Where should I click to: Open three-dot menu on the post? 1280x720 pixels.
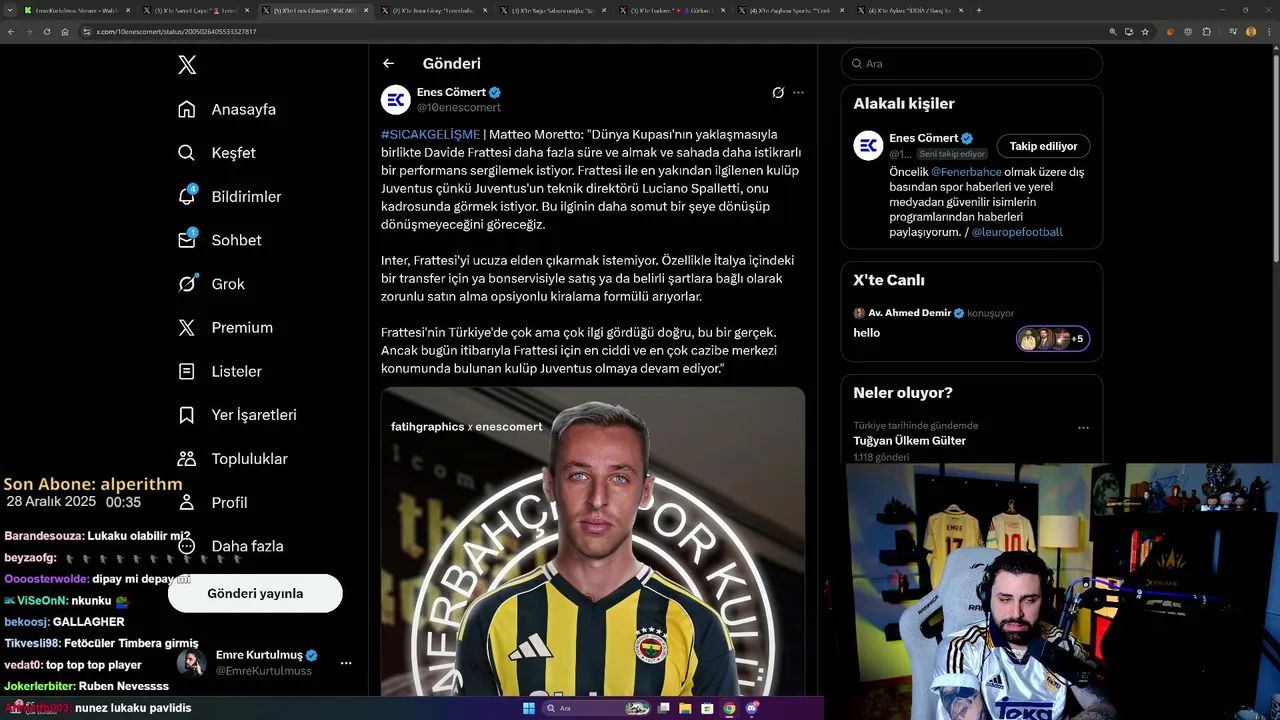[798, 92]
